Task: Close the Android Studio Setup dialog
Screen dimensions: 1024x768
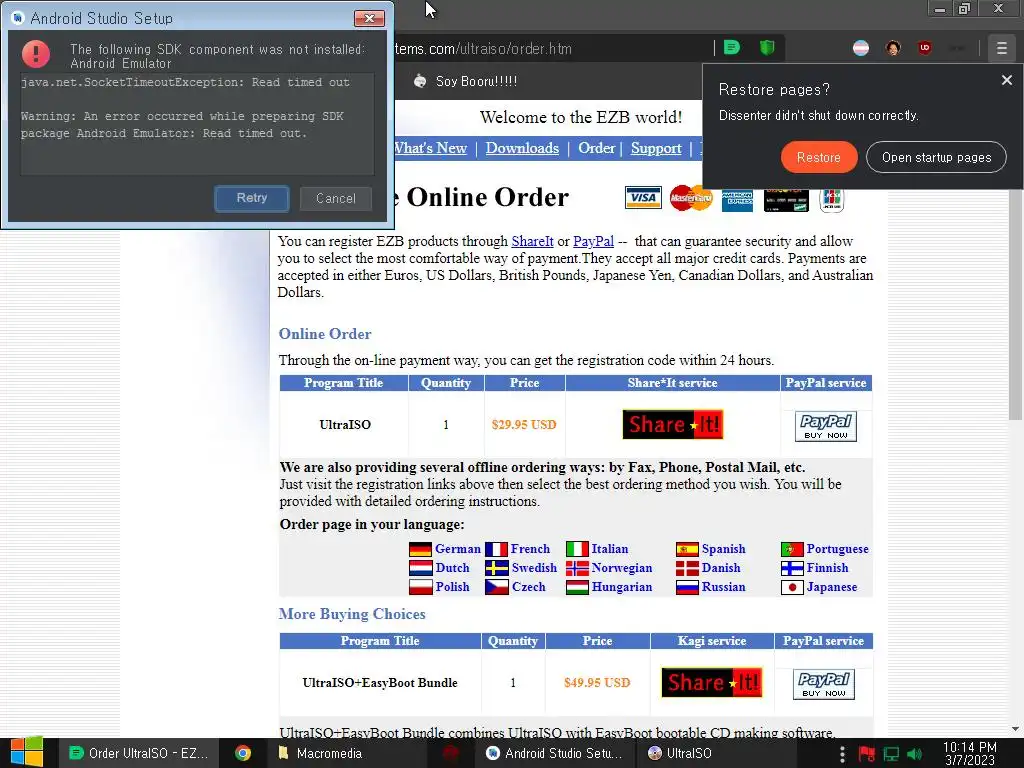Action: pos(369,18)
